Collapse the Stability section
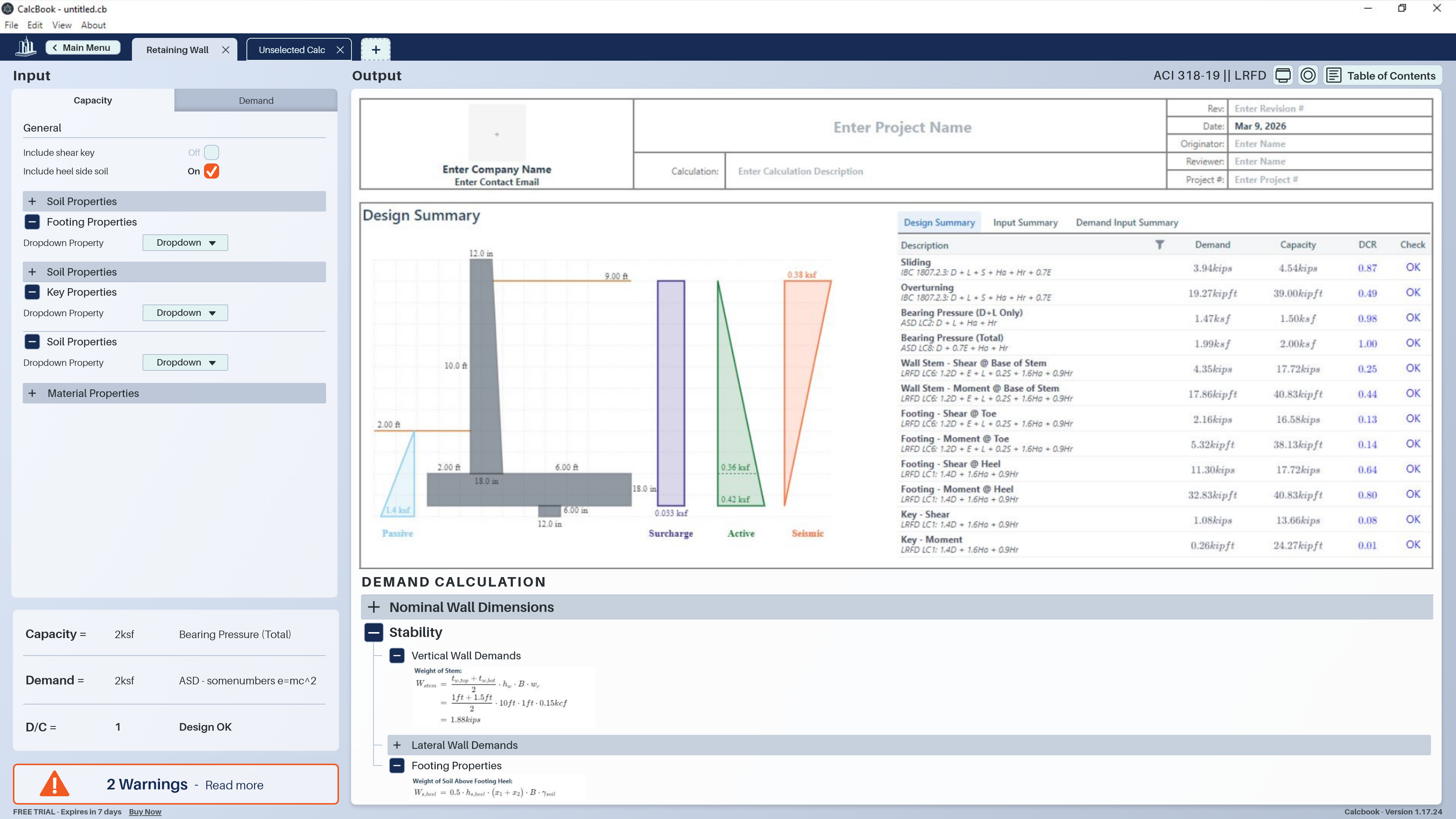The width and height of the screenshot is (1456, 819). click(x=373, y=632)
